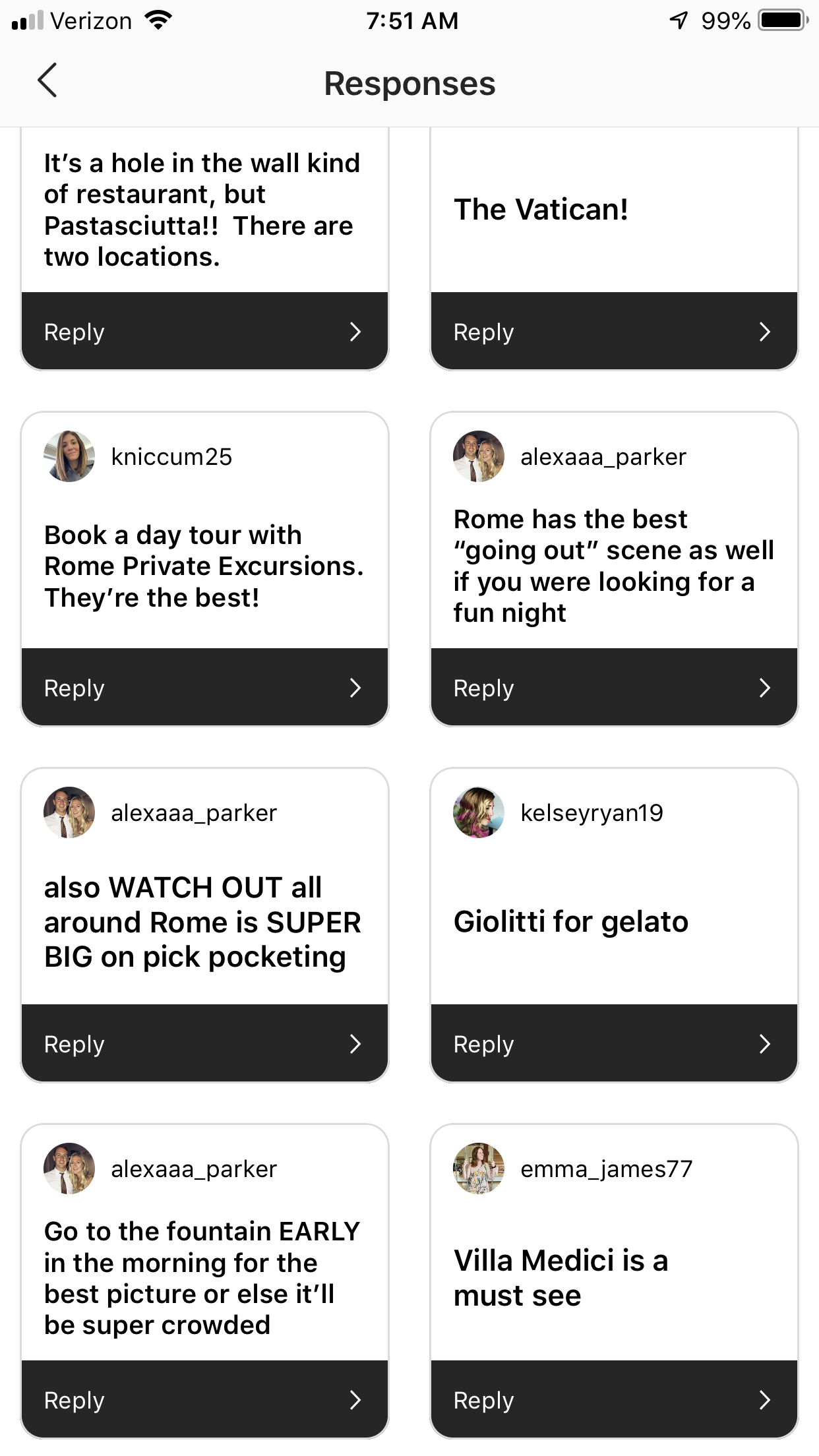Tap the chevron on the Villa Medici response
The image size is (819, 1456).
(x=764, y=1400)
